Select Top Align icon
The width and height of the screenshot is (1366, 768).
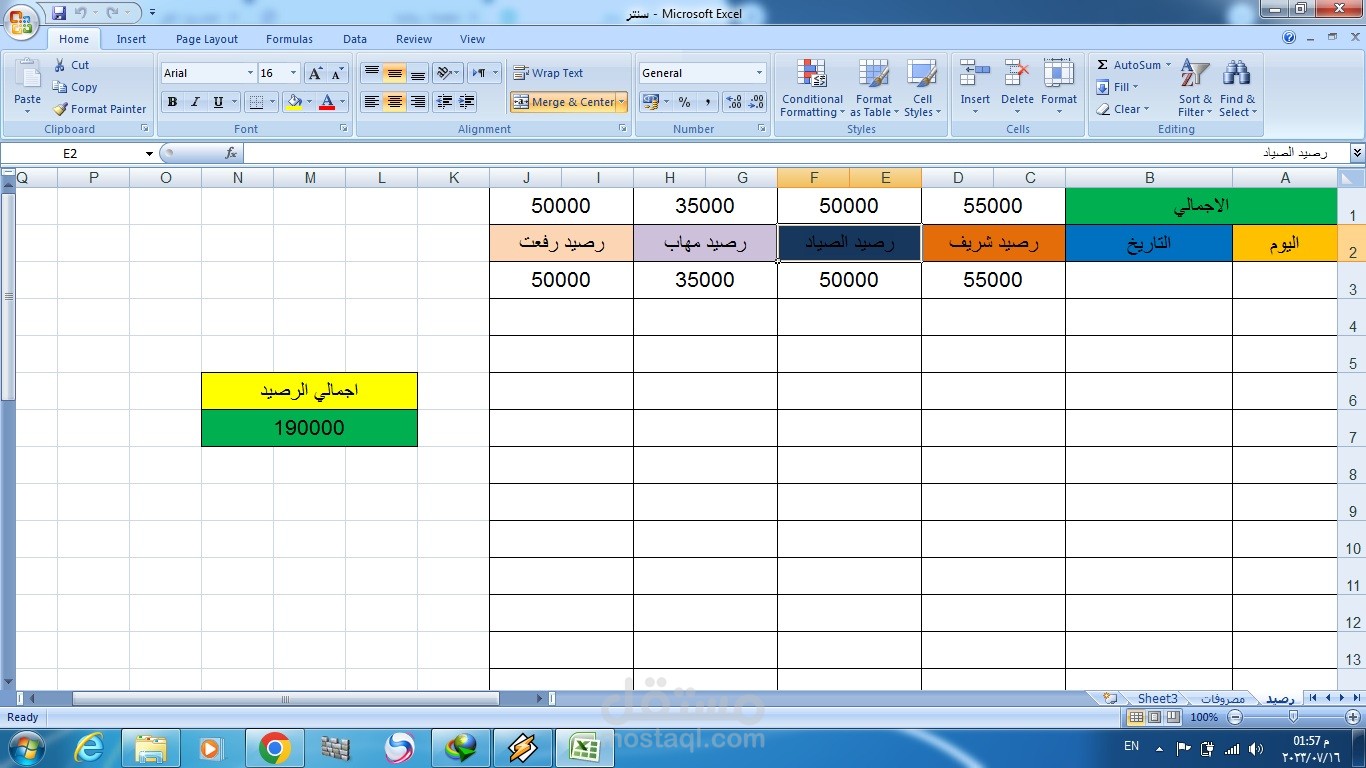tap(371, 73)
